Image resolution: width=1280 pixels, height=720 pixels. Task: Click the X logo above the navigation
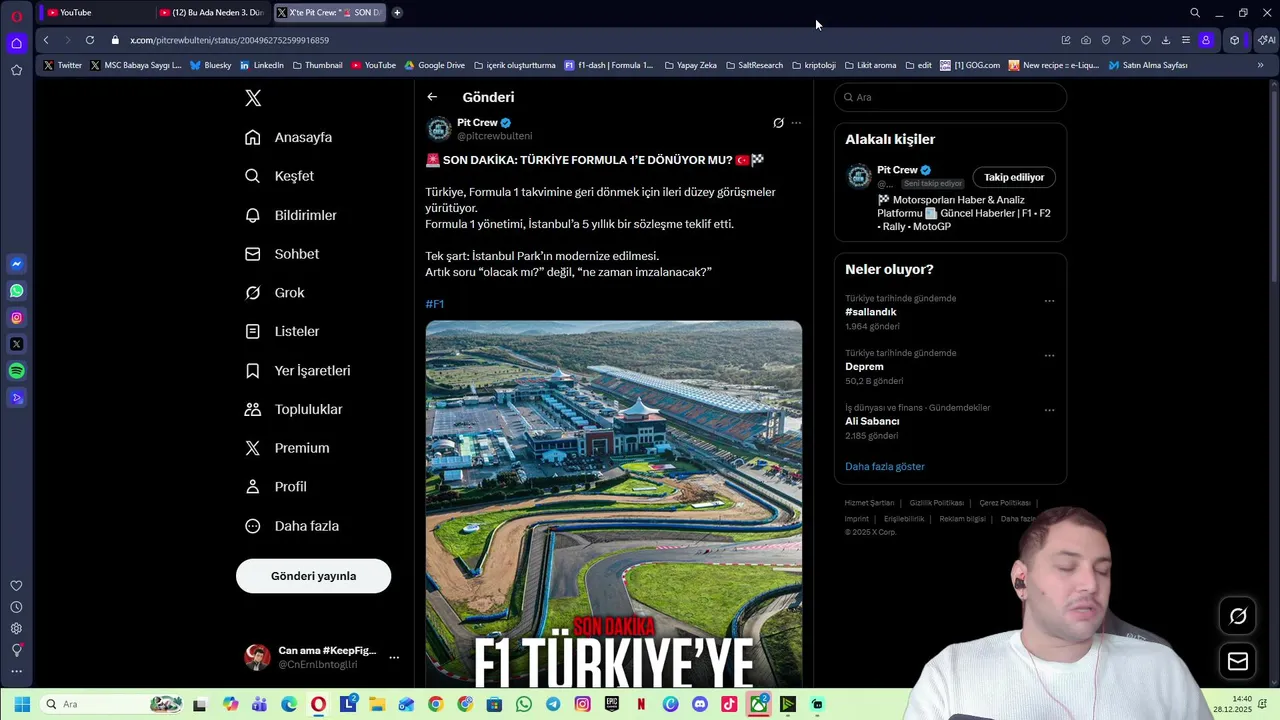click(x=253, y=98)
